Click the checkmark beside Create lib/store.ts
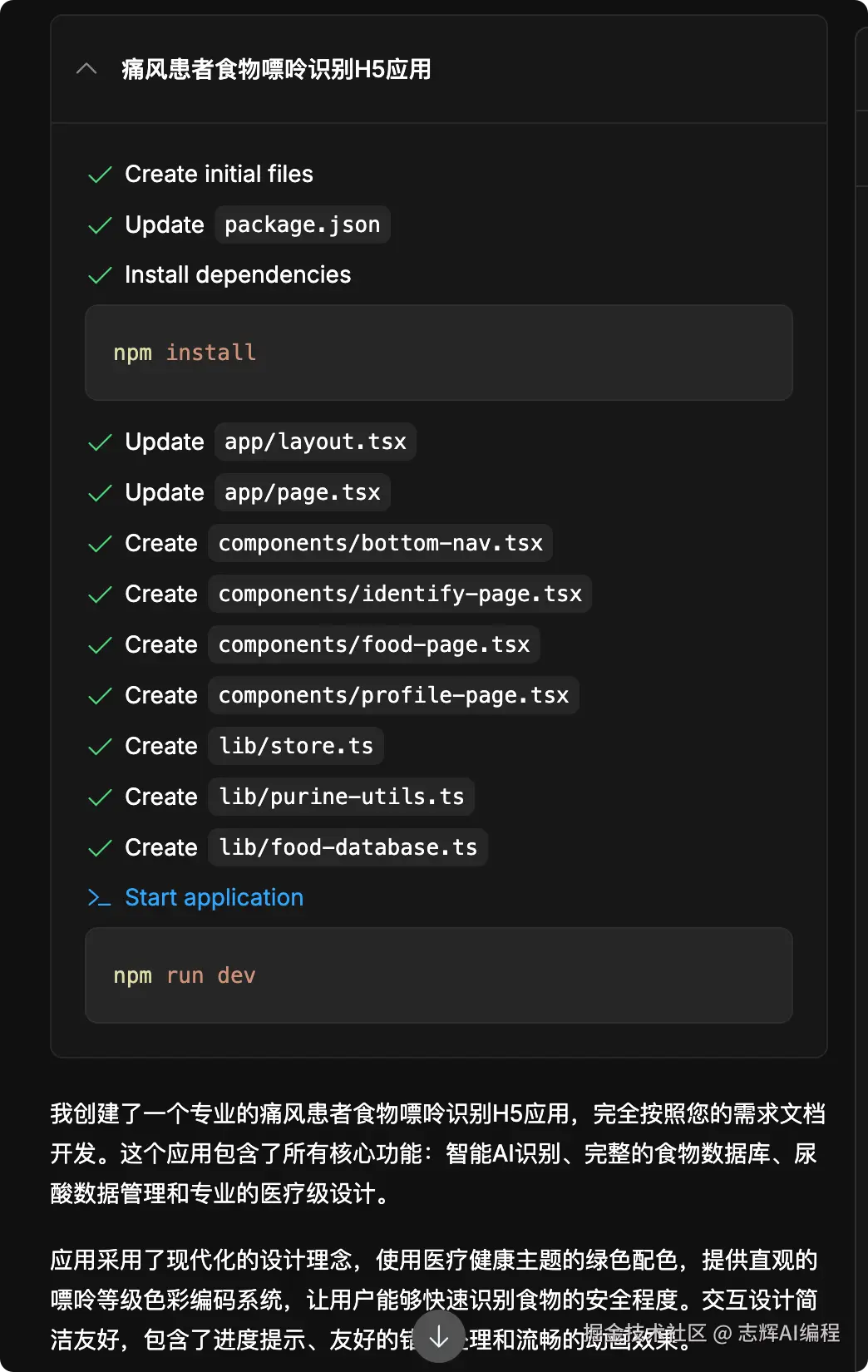This screenshot has height=1372, width=868. click(x=100, y=747)
